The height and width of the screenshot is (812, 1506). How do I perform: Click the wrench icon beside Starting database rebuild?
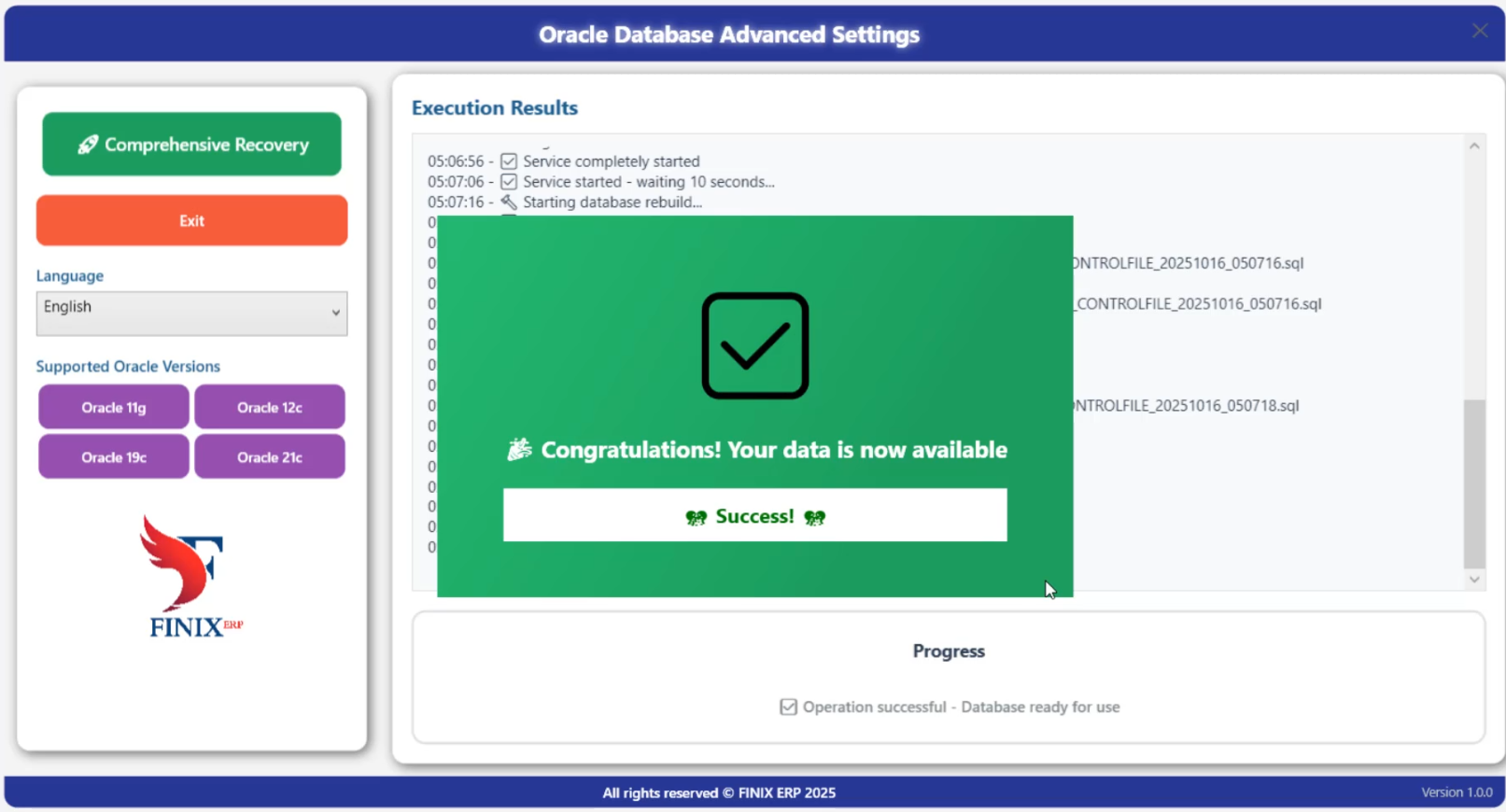[x=509, y=203]
